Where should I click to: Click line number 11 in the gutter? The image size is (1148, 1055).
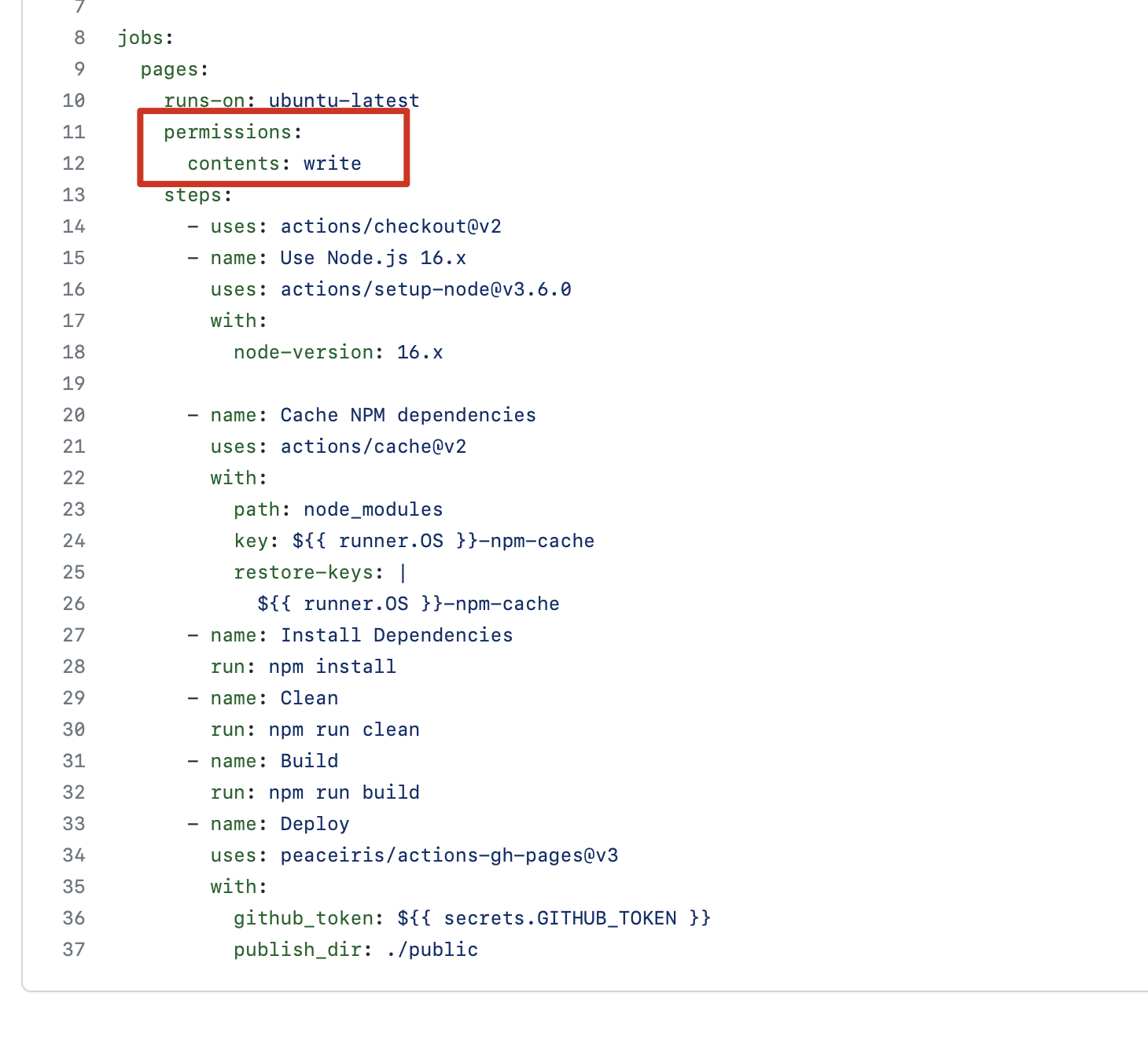[x=74, y=132]
